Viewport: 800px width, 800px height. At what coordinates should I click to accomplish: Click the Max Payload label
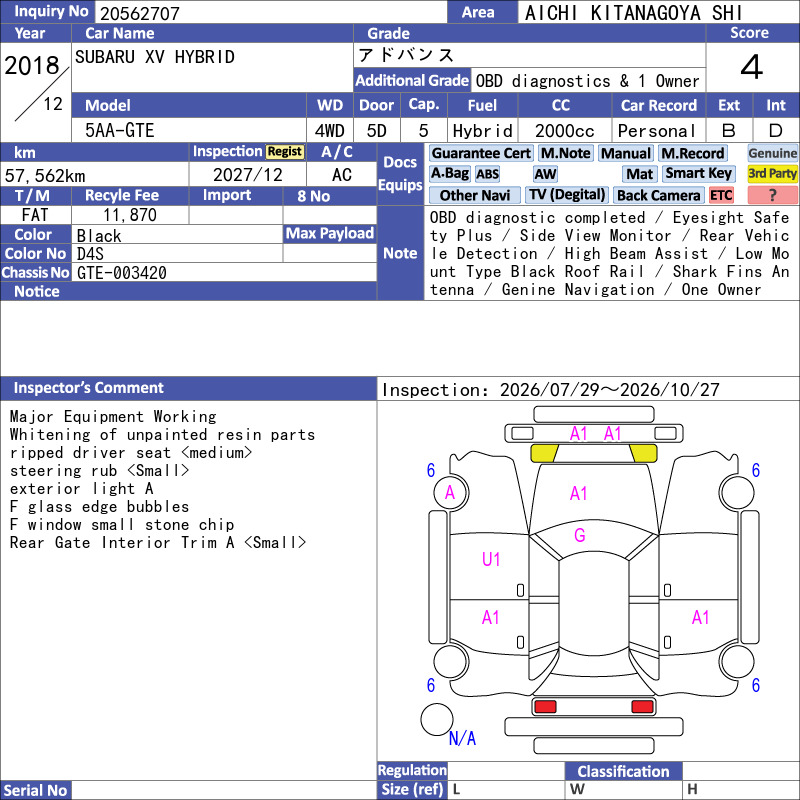330,233
